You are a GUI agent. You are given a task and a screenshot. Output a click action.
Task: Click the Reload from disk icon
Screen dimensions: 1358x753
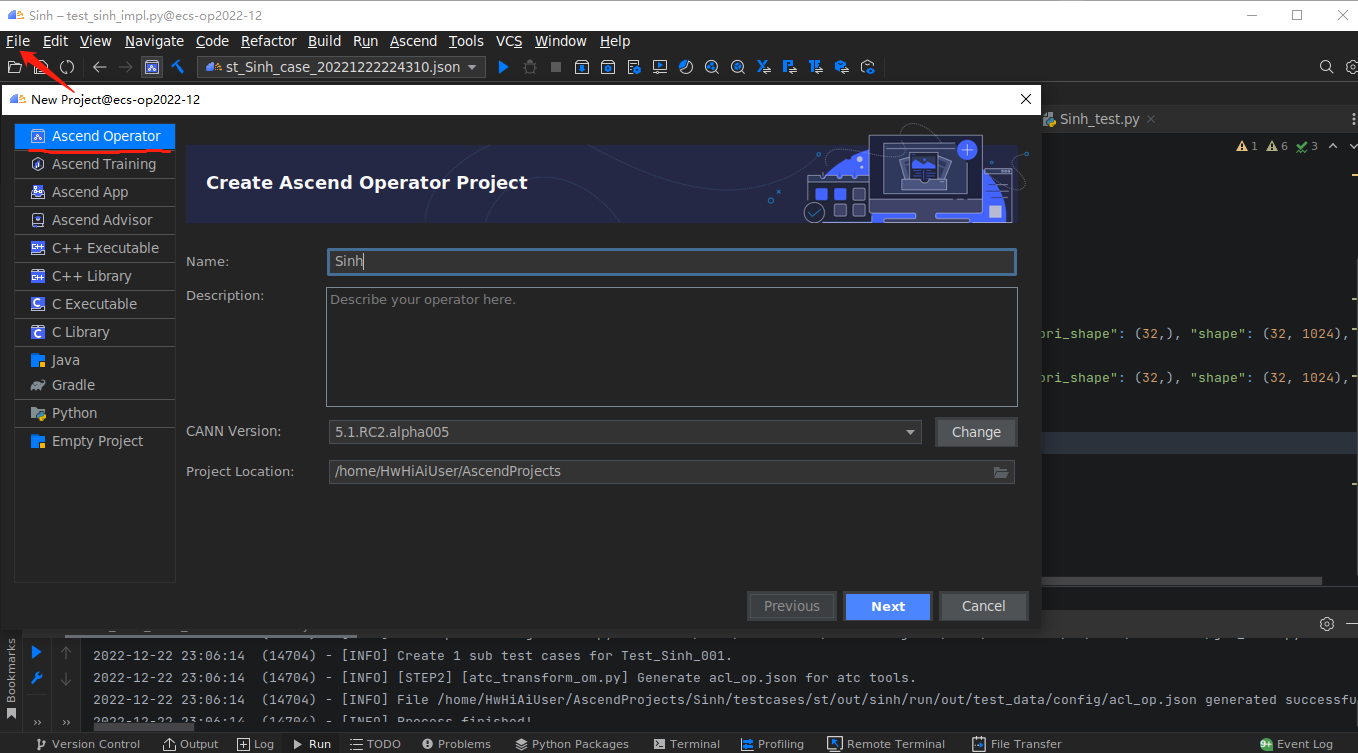coord(67,67)
